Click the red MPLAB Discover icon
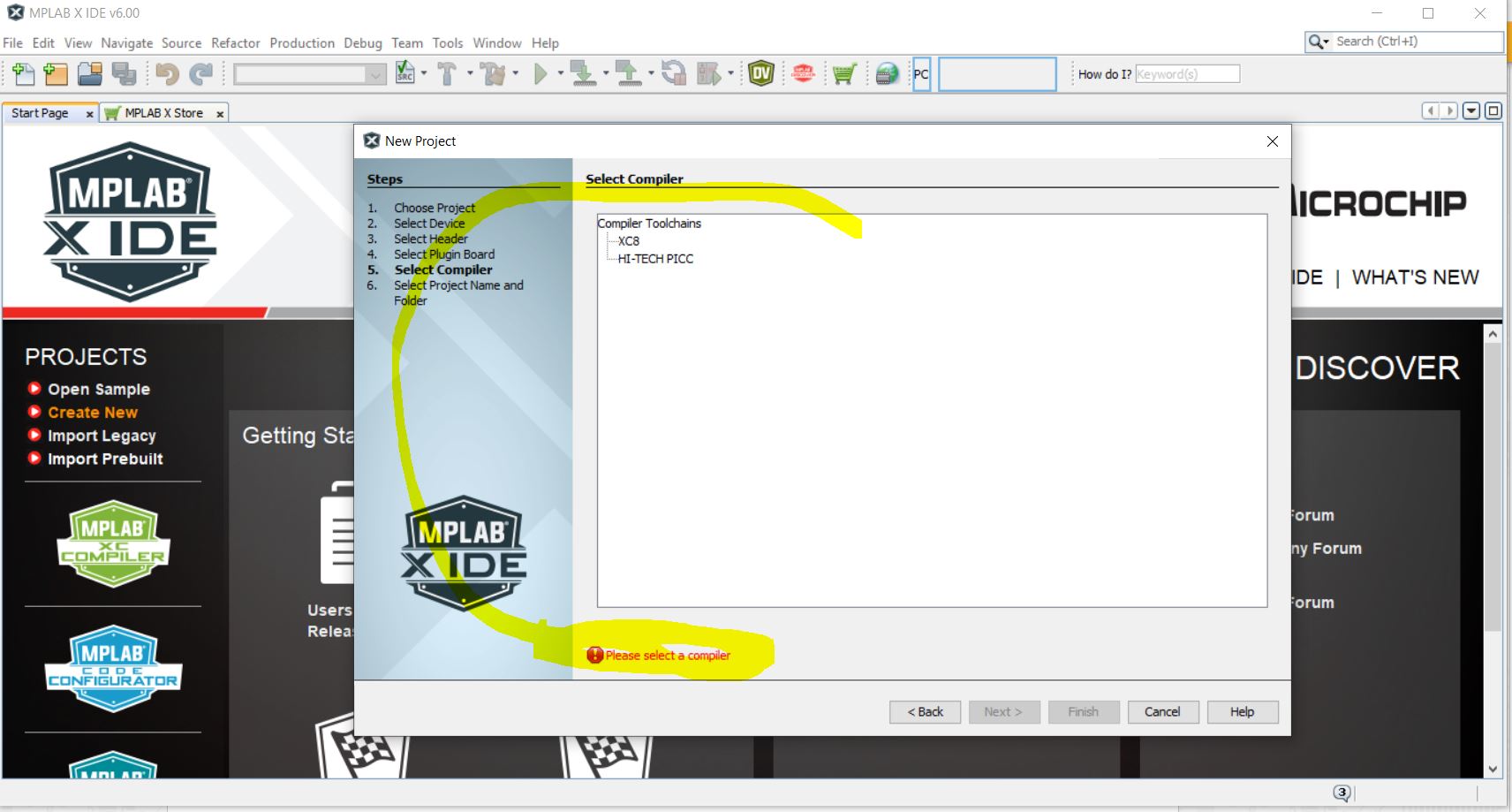 803,74
